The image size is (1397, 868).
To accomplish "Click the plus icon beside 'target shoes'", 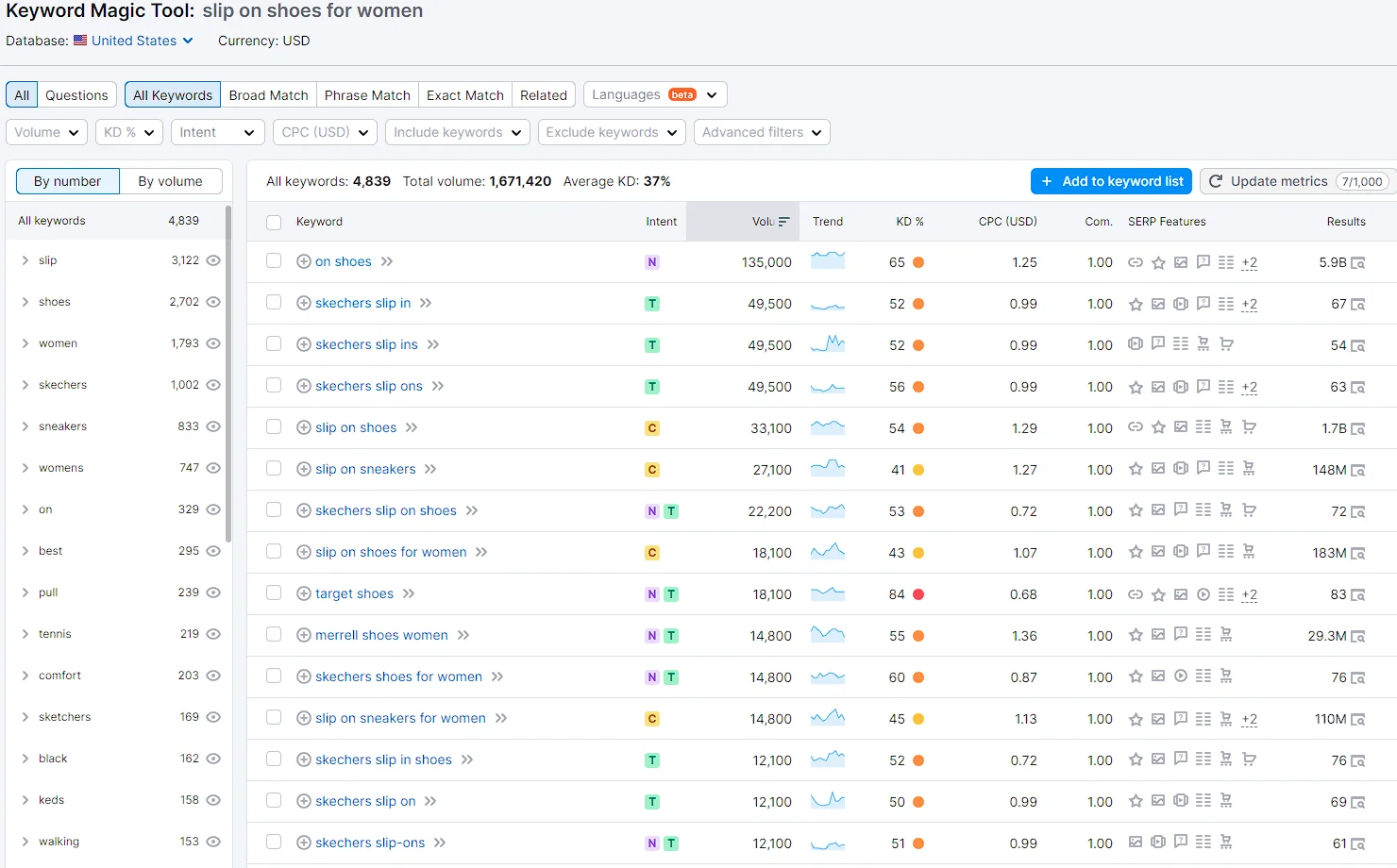I will pos(304,593).
